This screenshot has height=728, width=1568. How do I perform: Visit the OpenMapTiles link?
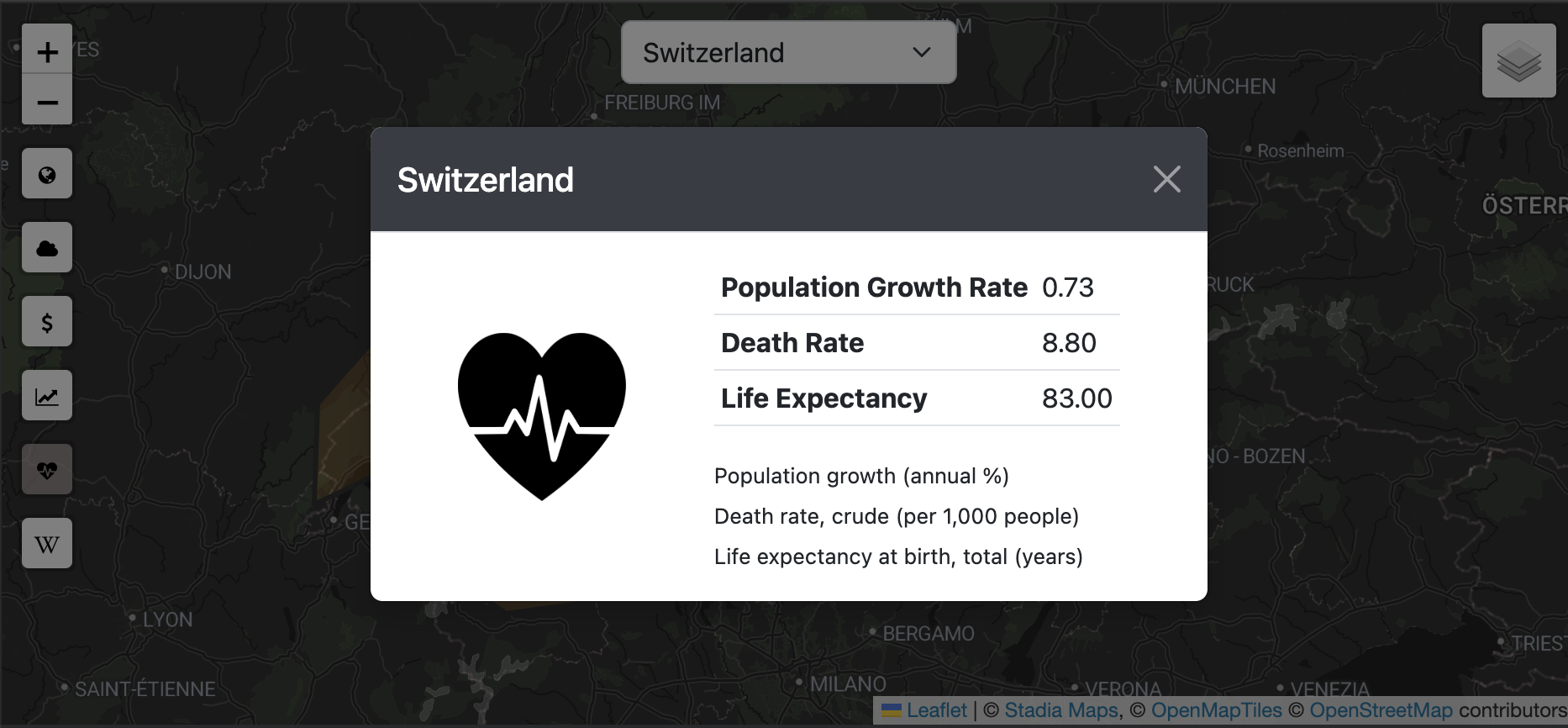coord(1216,711)
